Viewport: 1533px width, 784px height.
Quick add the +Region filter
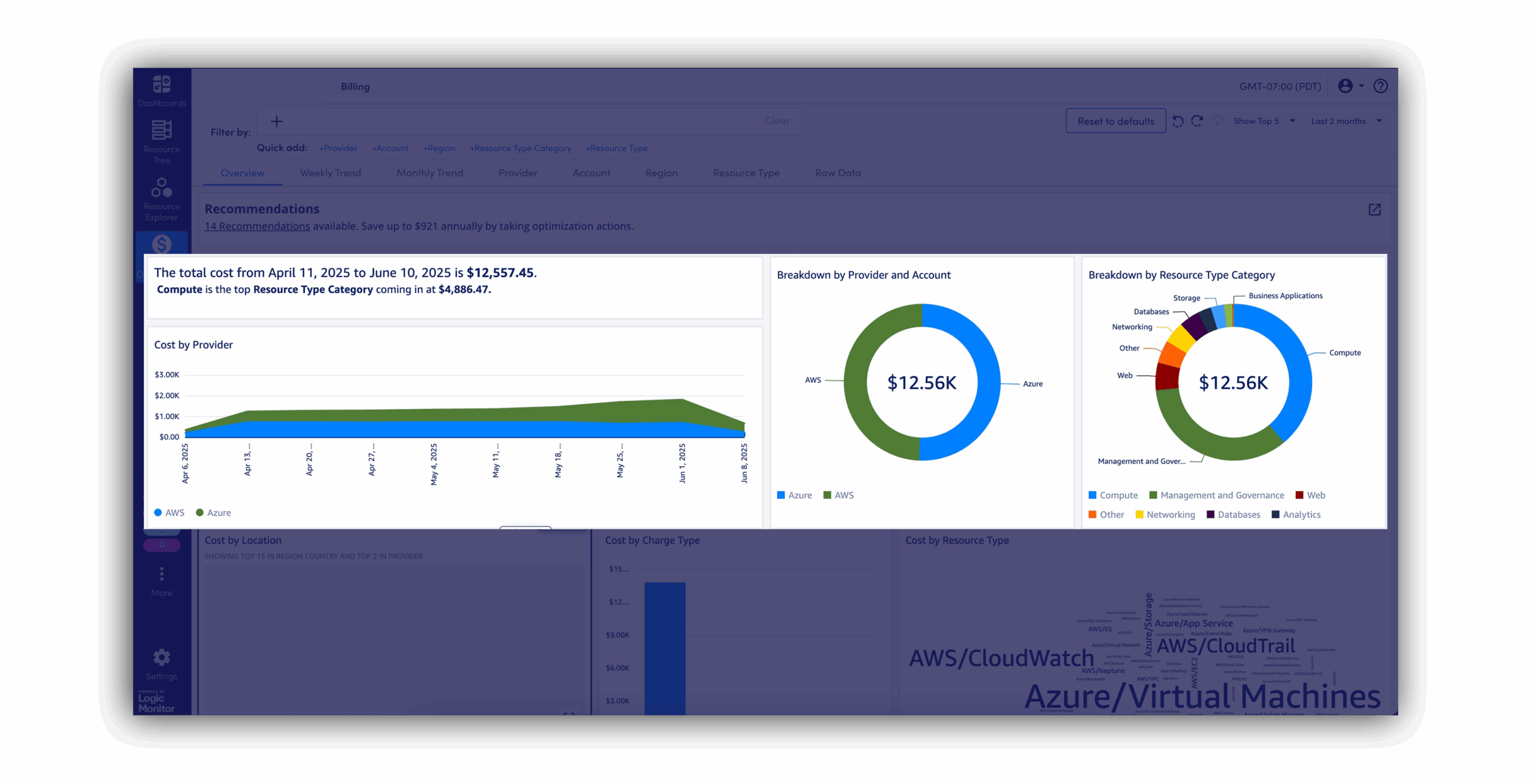pos(440,148)
